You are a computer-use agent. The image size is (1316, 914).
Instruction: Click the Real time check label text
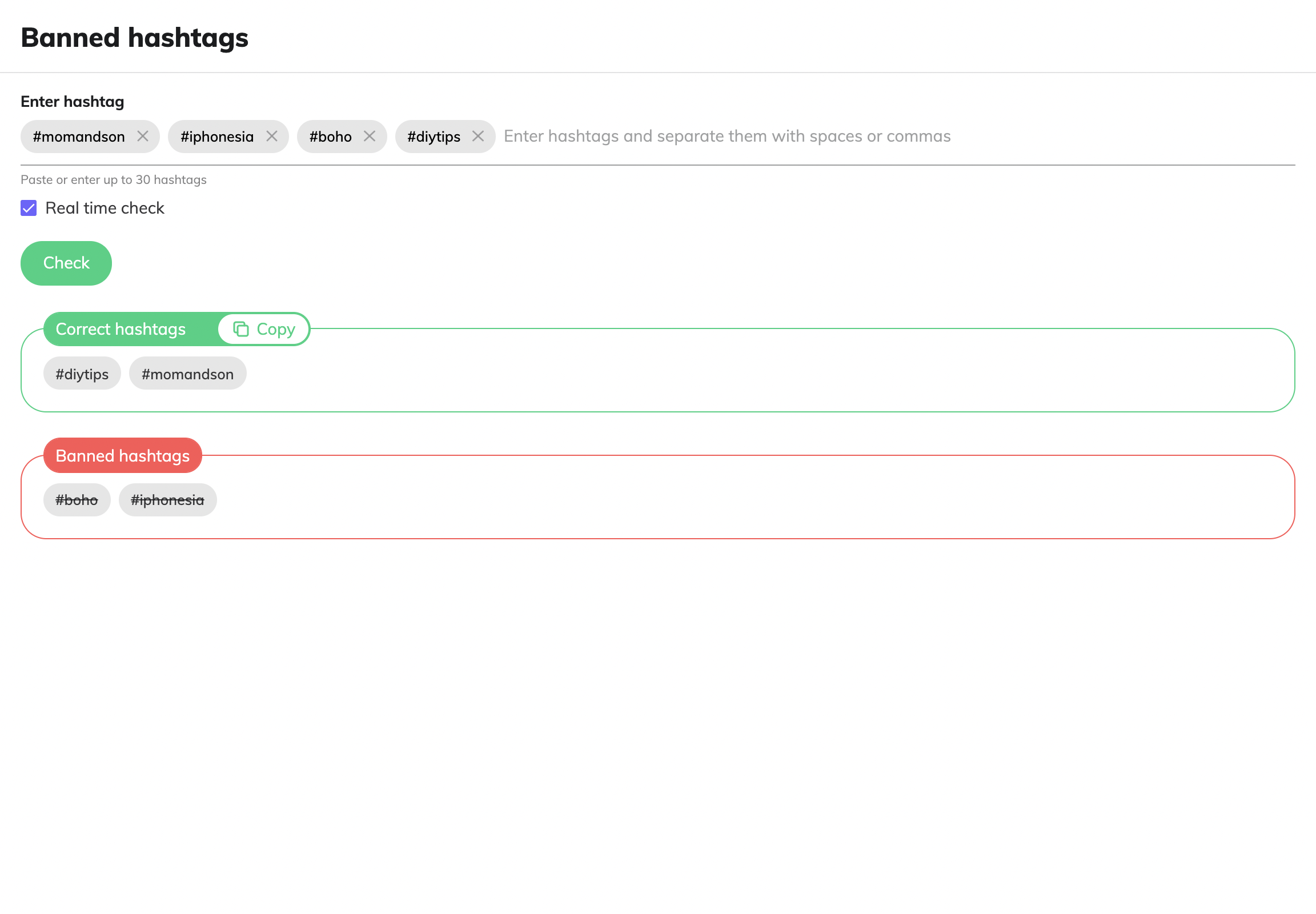click(x=105, y=208)
